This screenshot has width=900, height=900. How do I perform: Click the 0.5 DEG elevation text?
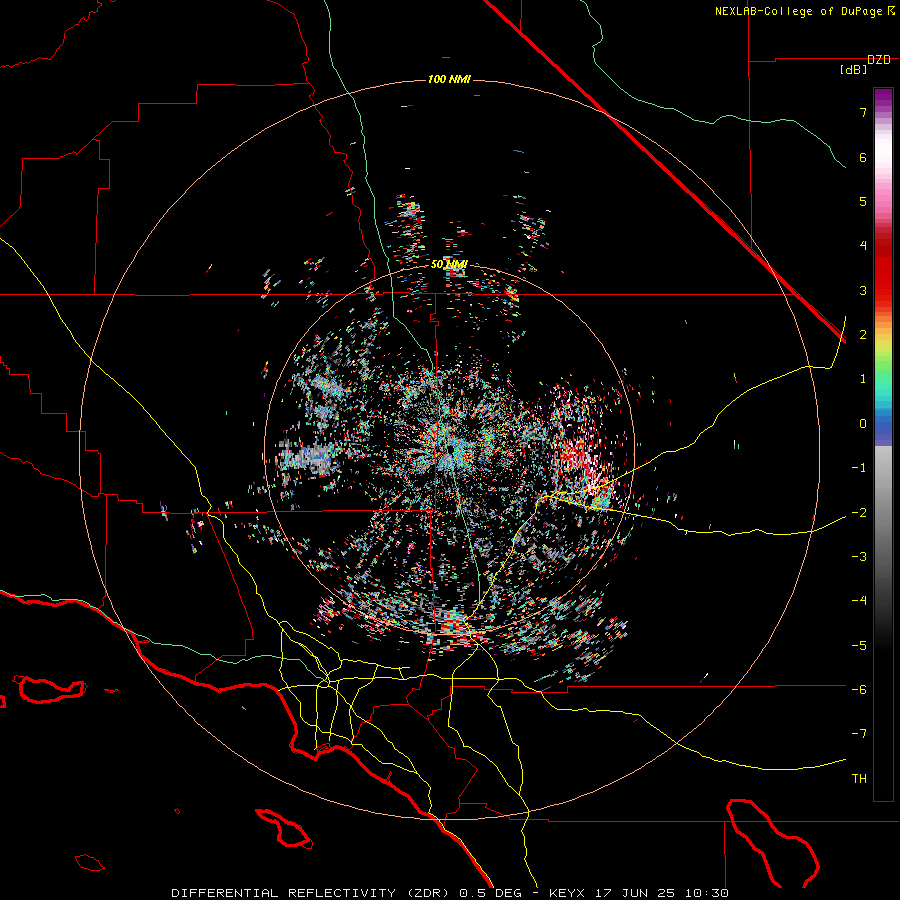[490, 893]
